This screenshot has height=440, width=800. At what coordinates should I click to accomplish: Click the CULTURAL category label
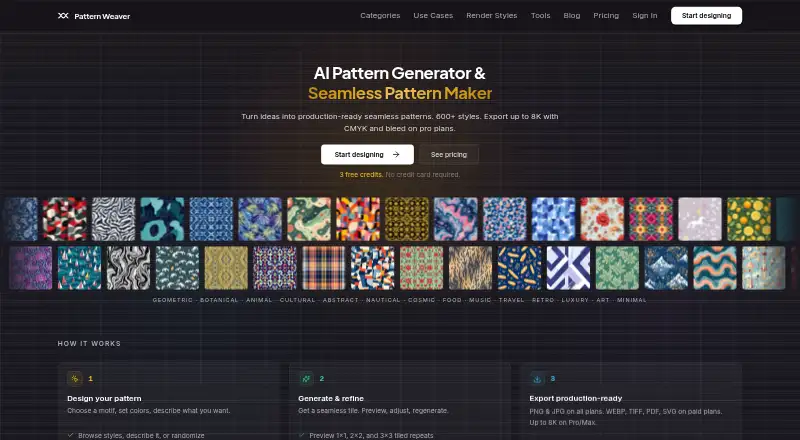pyautogui.click(x=297, y=300)
